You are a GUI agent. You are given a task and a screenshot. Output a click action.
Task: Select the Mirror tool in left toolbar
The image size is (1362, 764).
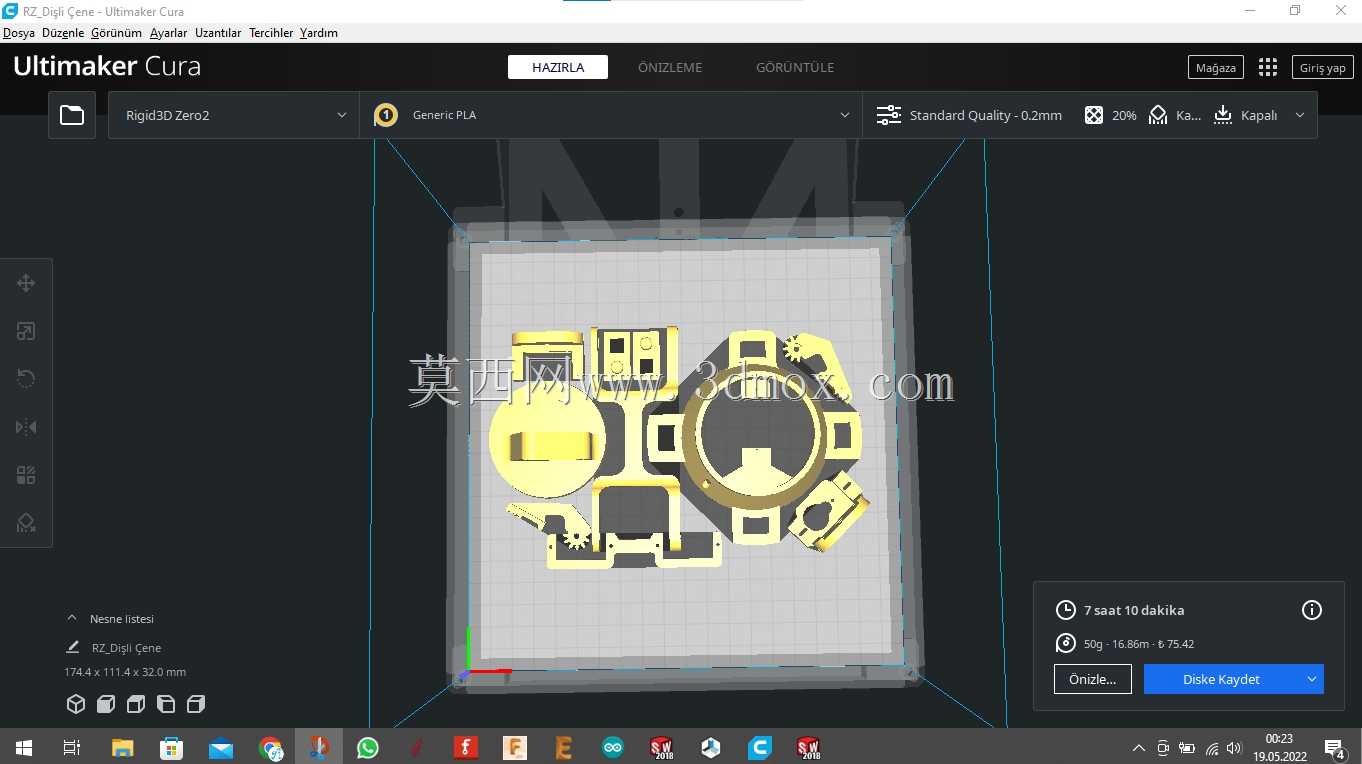26,427
